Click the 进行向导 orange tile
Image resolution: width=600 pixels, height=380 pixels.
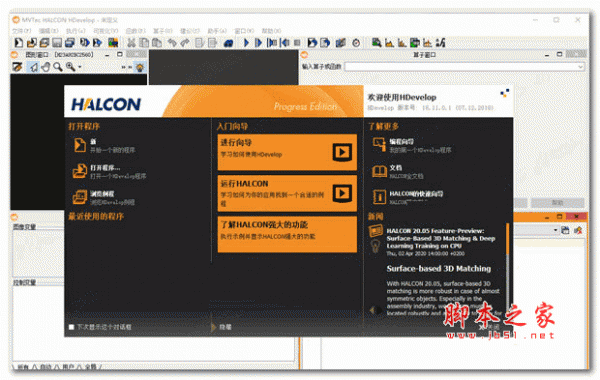click(287, 152)
